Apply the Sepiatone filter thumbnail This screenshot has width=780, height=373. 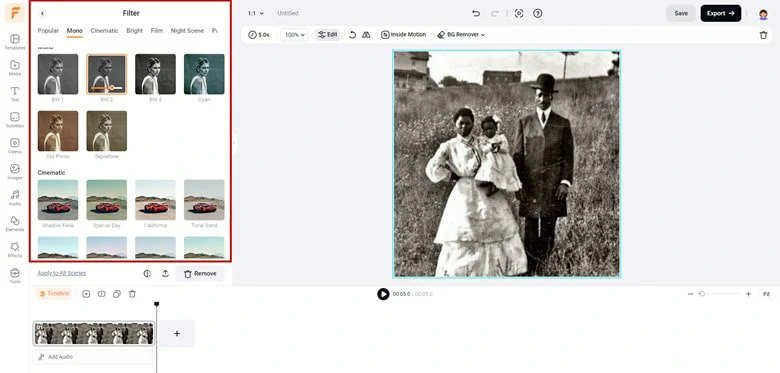coord(106,131)
